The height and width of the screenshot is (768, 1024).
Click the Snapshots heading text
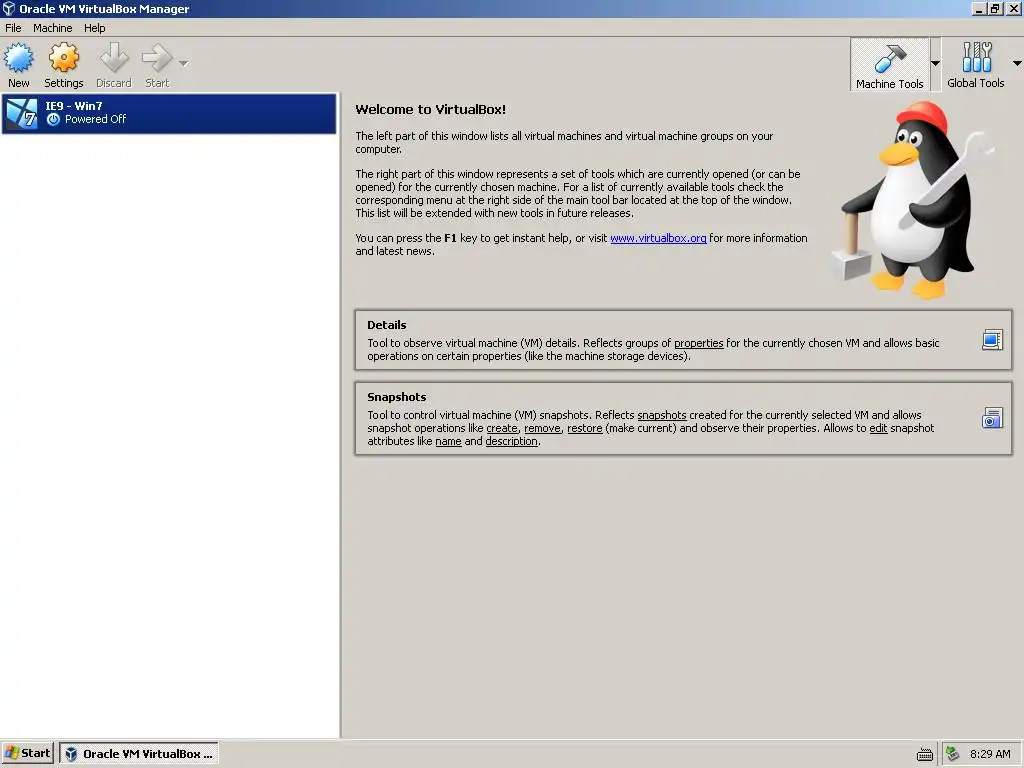tap(396, 397)
